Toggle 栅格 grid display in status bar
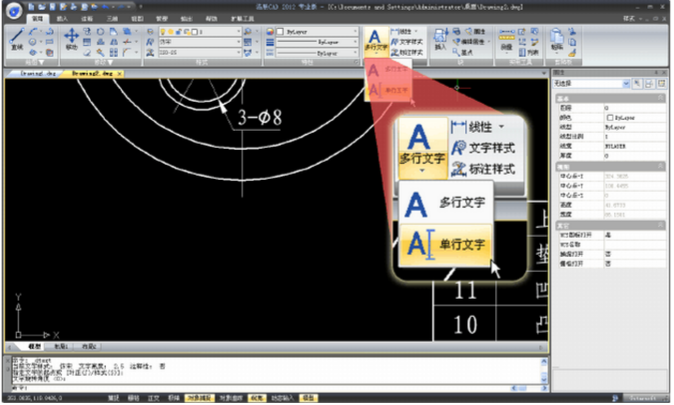The height and width of the screenshot is (405, 674). pyautogui.click(x=134, y=398)
